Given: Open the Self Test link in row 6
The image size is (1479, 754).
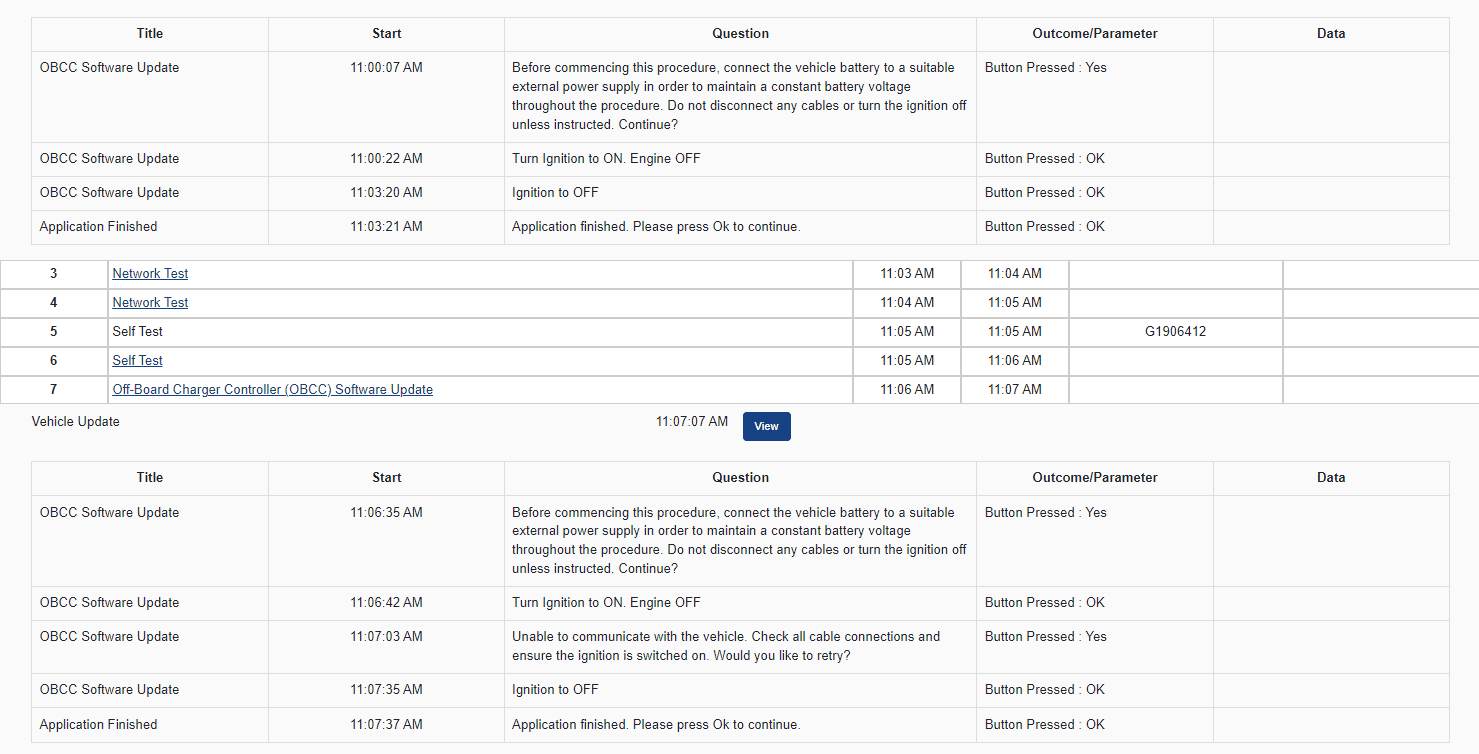Looking at the screenshot, I should [x=137, y=361].
